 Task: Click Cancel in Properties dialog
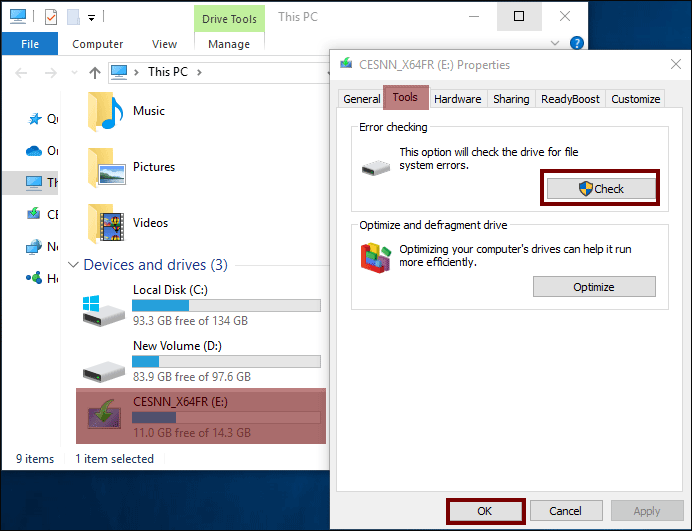pos(566,511)
